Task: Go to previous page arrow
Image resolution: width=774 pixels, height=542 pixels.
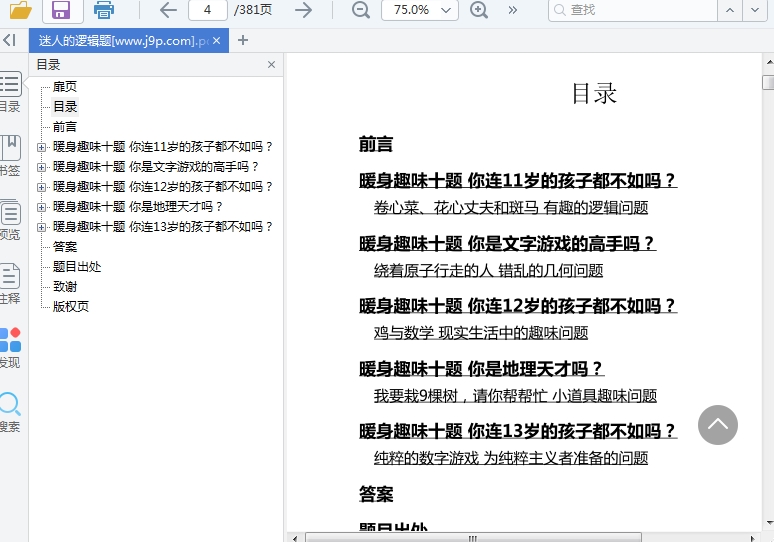Action: (x=168, y=10)
